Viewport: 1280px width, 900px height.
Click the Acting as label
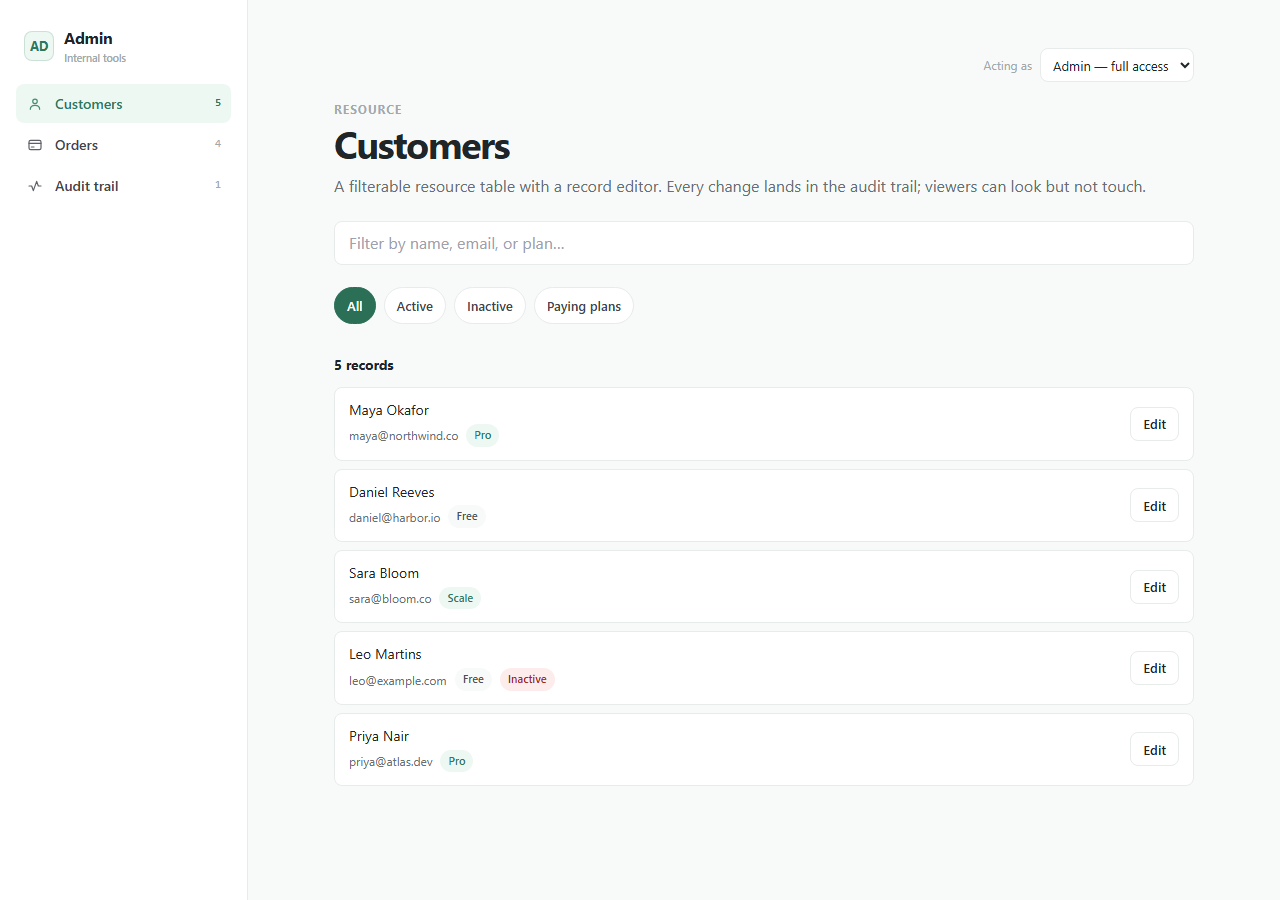[1007, 66]
